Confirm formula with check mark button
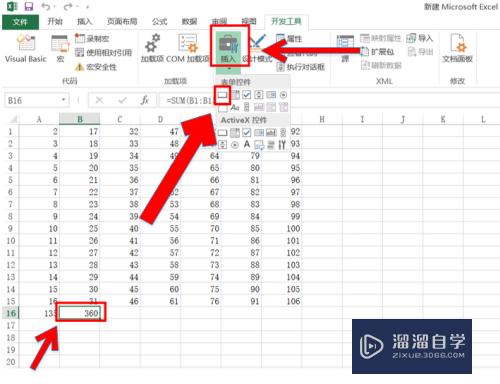This screenshot has height=384, width=500. [x=122, y=100]
